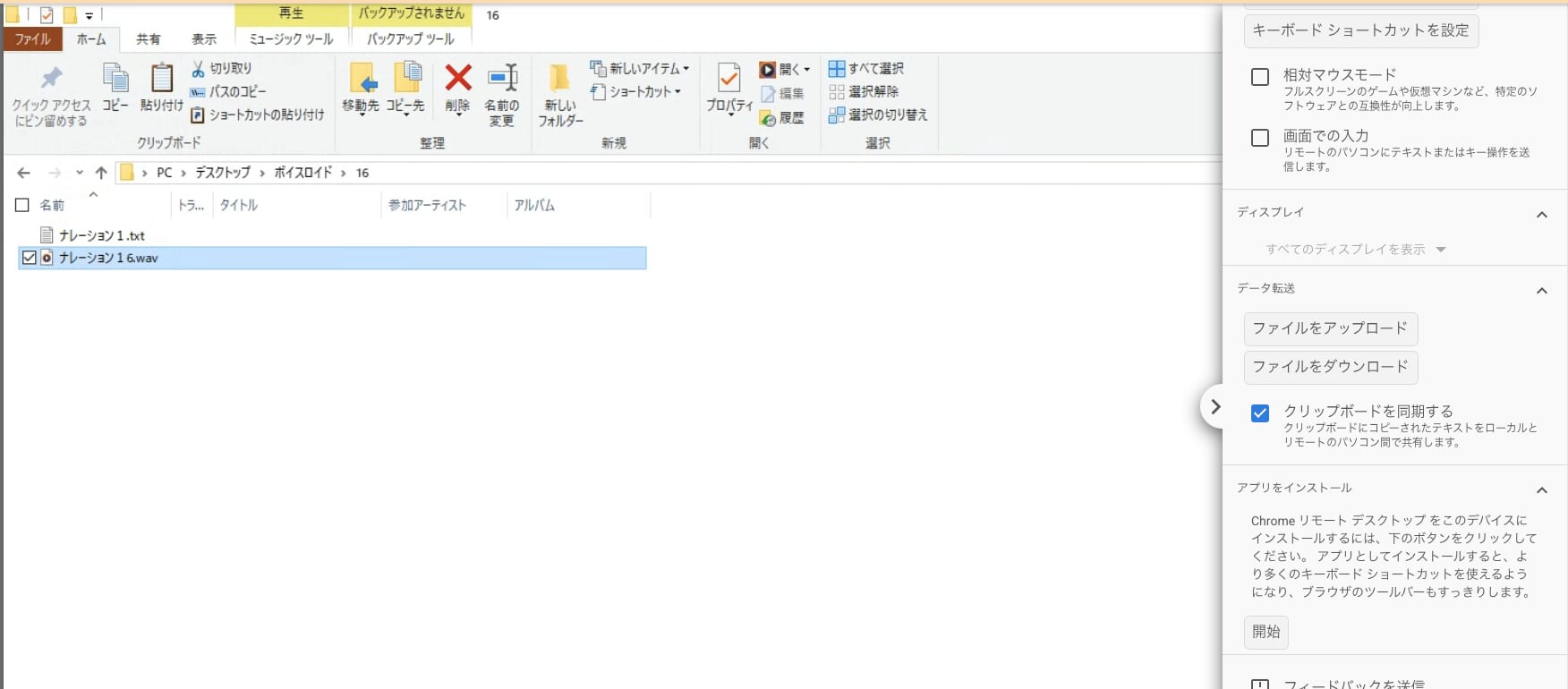Image resolution: width=1568 pixels, height=689 pixels.
Task: Click the Pin to Quick Access icon
Action: click(52, 79)
